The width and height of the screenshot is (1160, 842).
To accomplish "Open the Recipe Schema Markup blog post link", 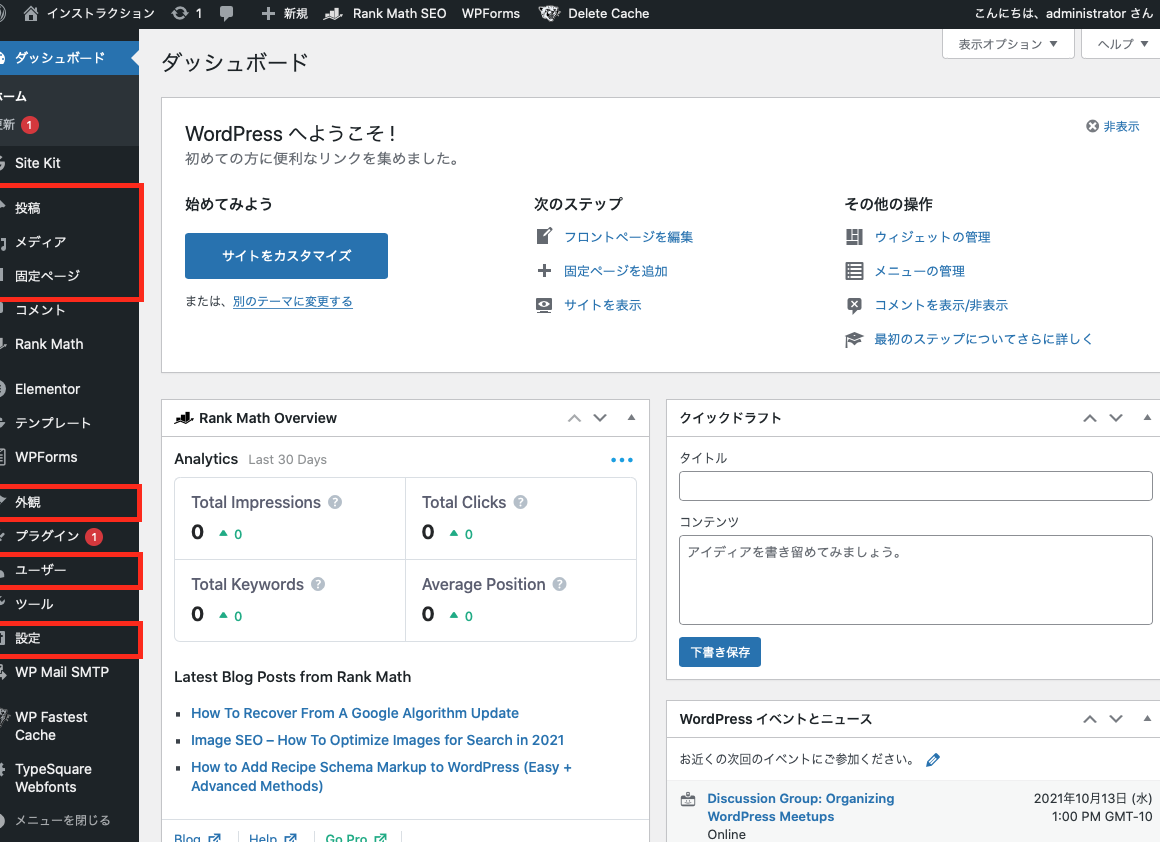I will point(381,777).
